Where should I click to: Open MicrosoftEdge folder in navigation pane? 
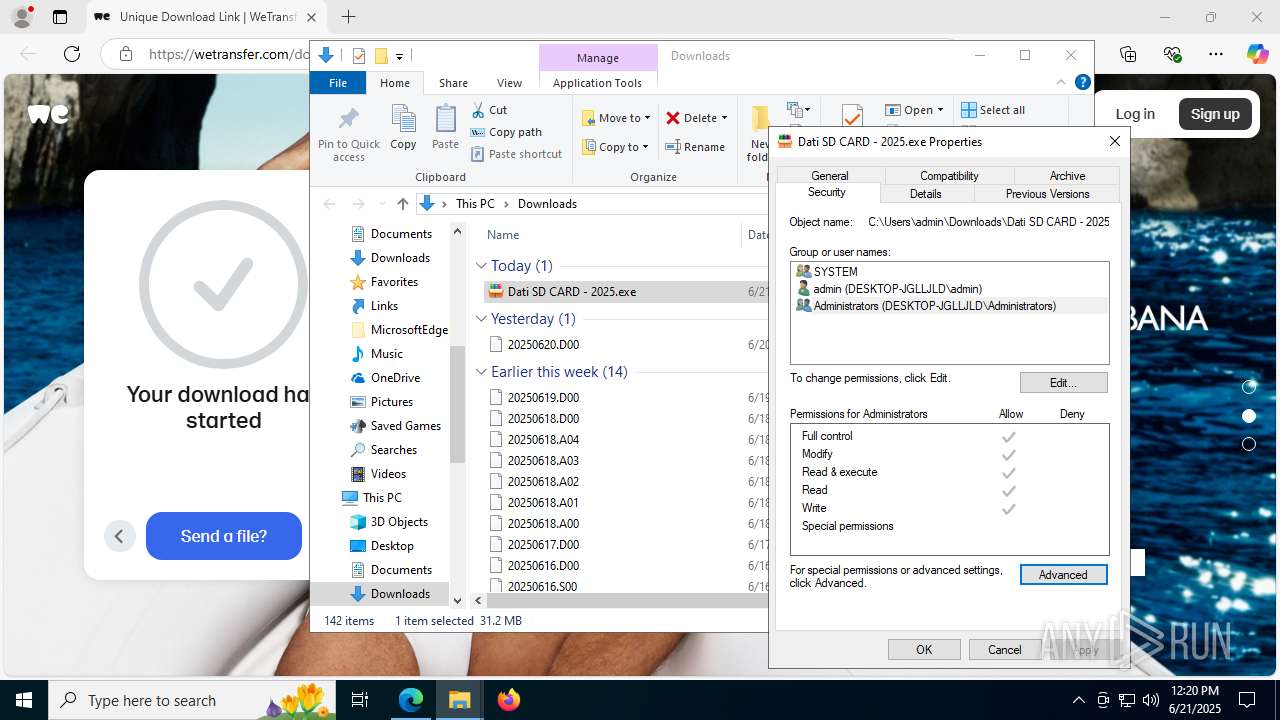click(409, 330)
